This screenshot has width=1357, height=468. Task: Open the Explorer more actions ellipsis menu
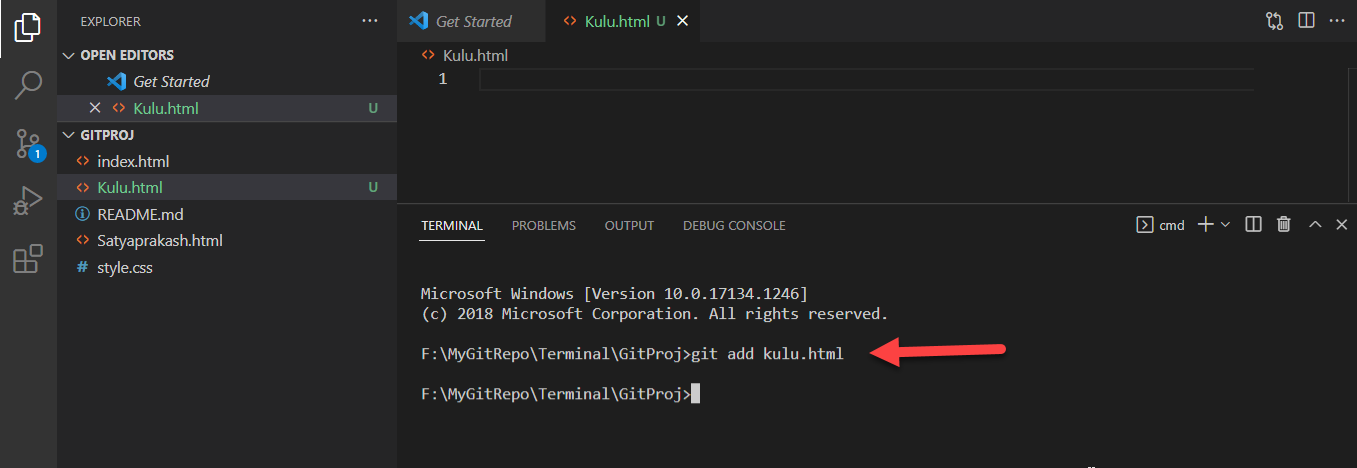[x=370, y=21]
